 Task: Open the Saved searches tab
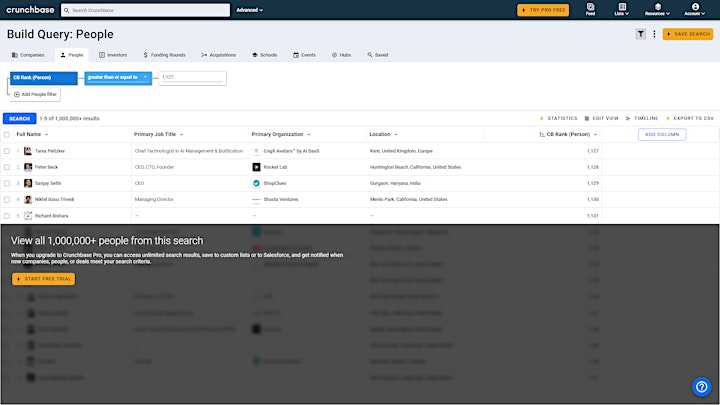377,55
